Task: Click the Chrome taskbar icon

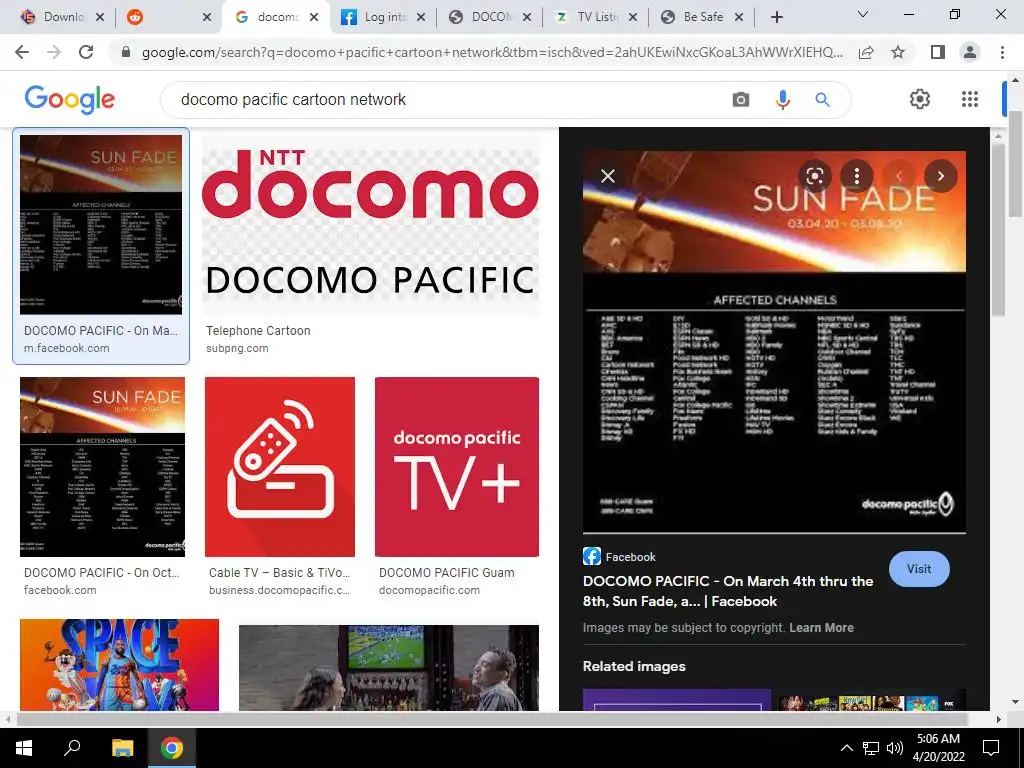Action: [x=172, y=748]
